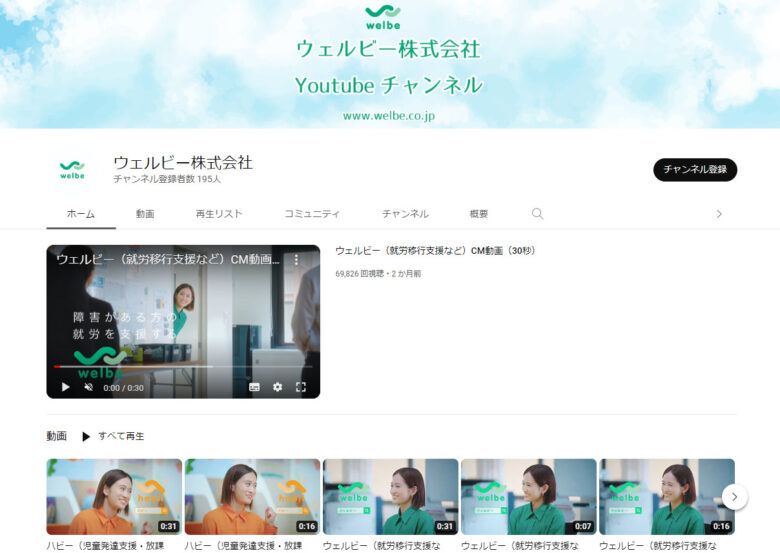The image size is (780, 553).
Task: Go to the チャンネル tab
Action: [405, 214]
